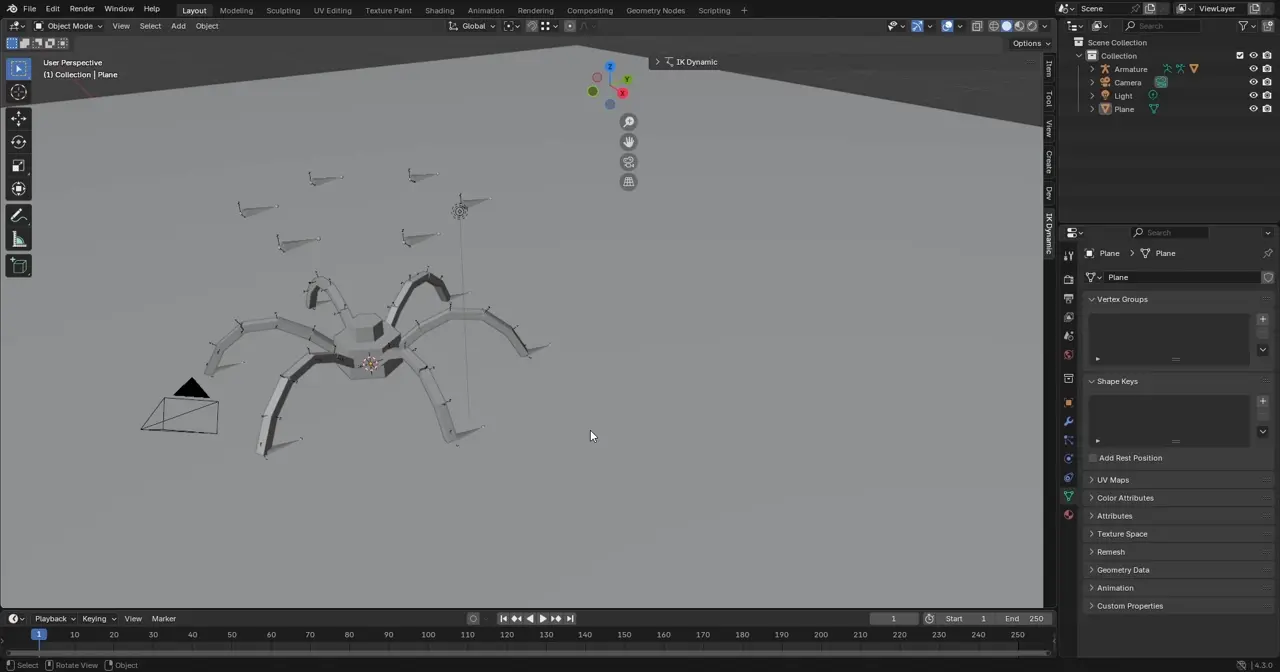Select the Rotate tool in toolbar
Viewport: 1280px width, 672px height.
[x=18, y=142]
